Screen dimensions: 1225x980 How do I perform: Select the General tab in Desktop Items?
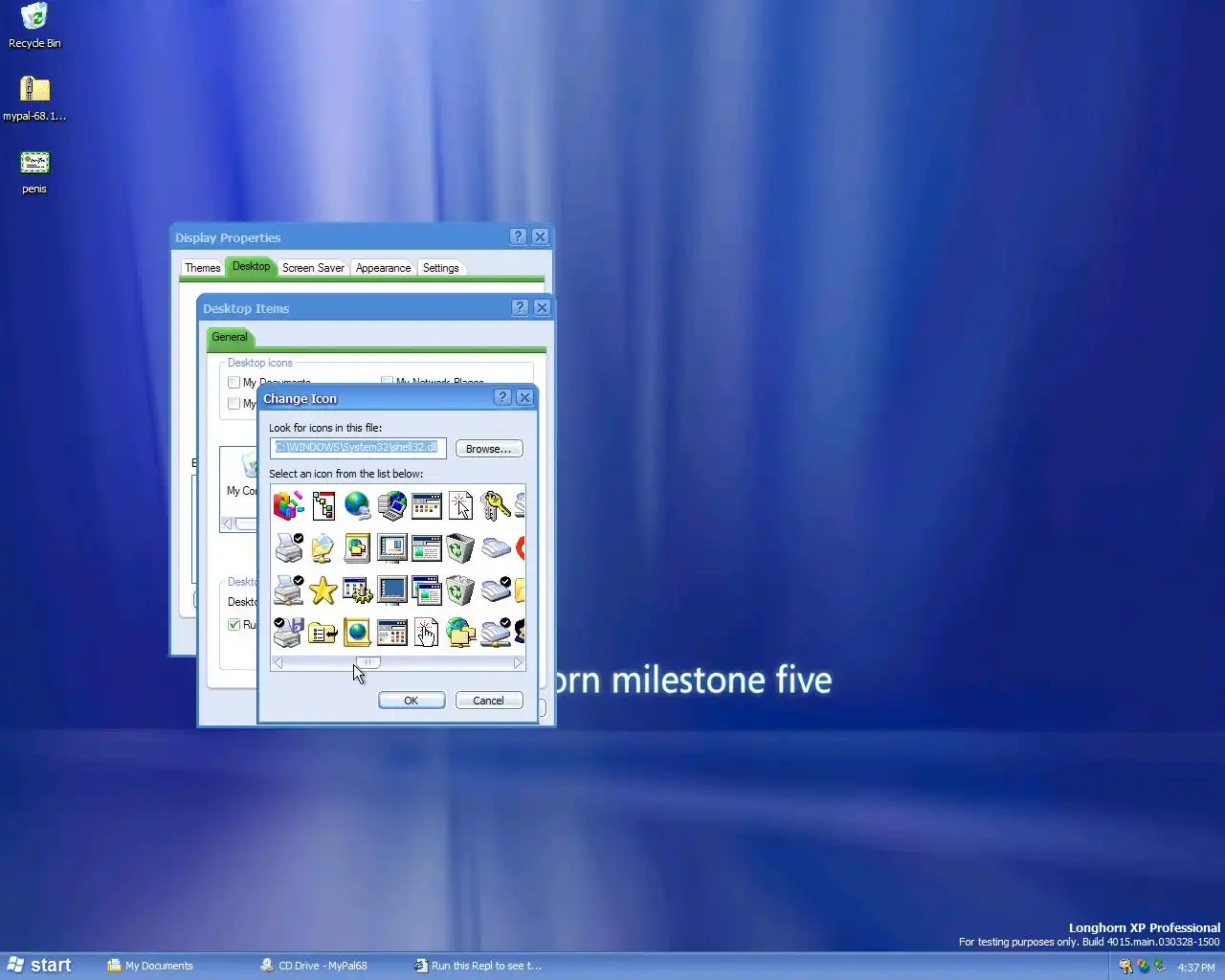[230, 337]
